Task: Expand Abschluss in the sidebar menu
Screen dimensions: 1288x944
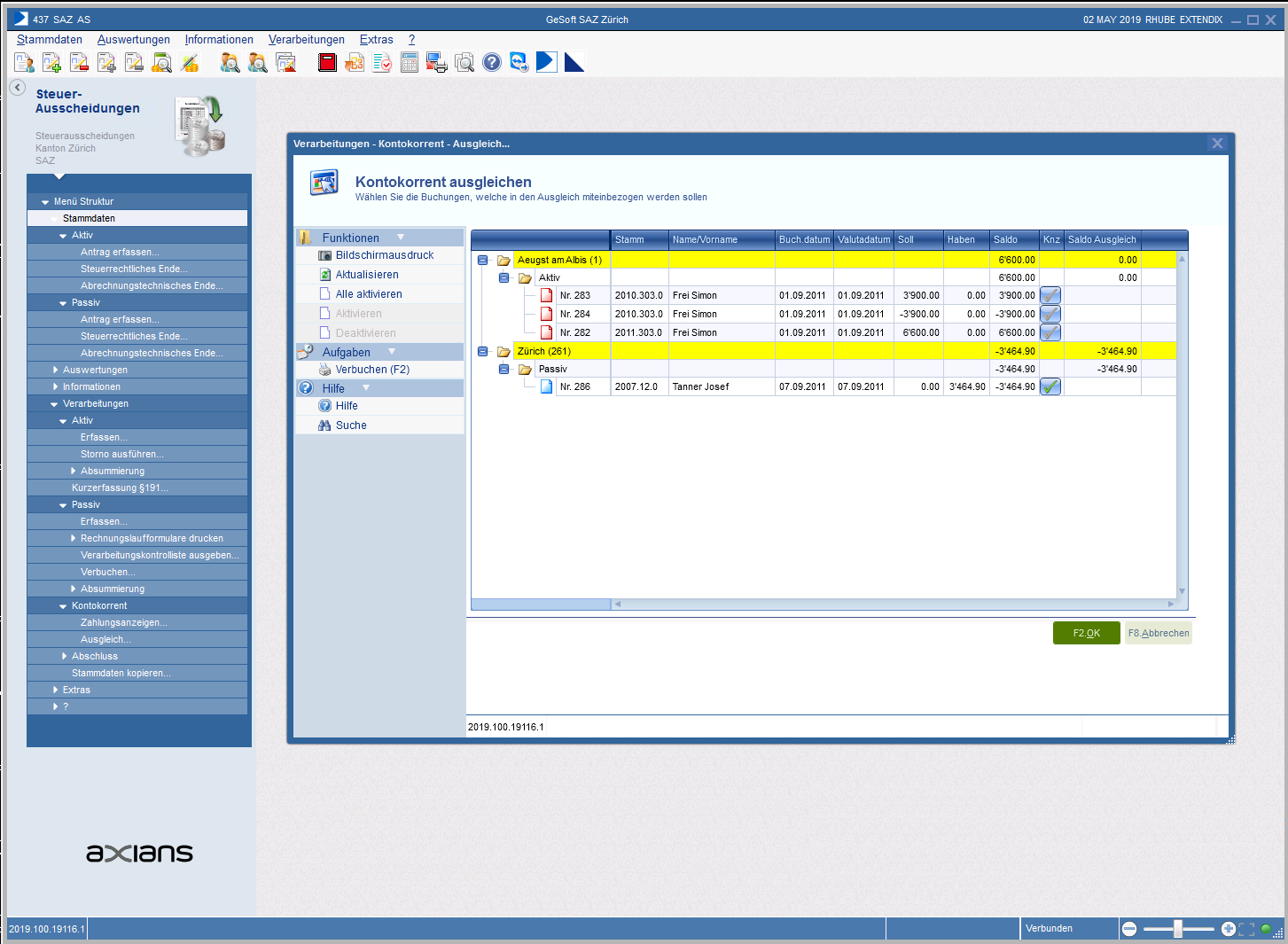Action: click(x=65, y=656)
